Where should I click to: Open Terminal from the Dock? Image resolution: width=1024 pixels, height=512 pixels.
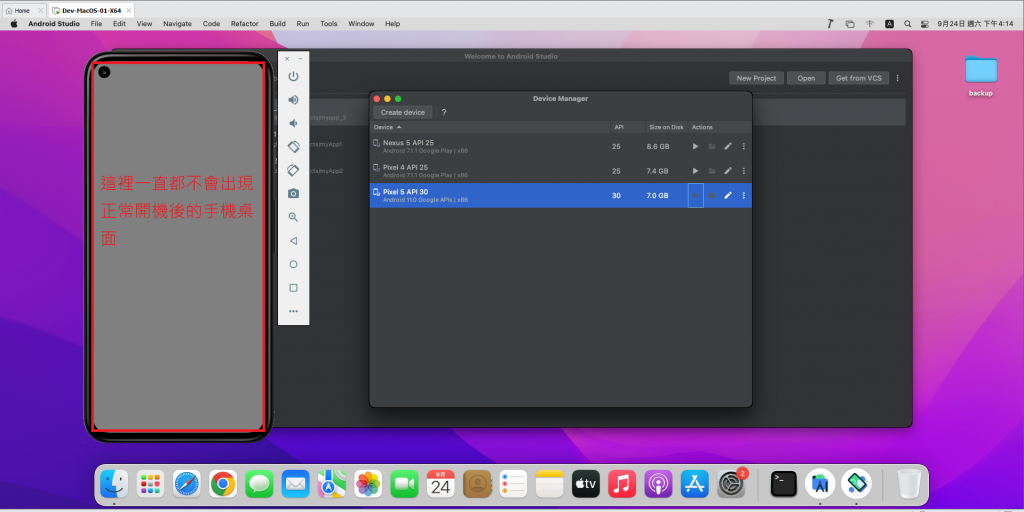click(x=784, y=484)
